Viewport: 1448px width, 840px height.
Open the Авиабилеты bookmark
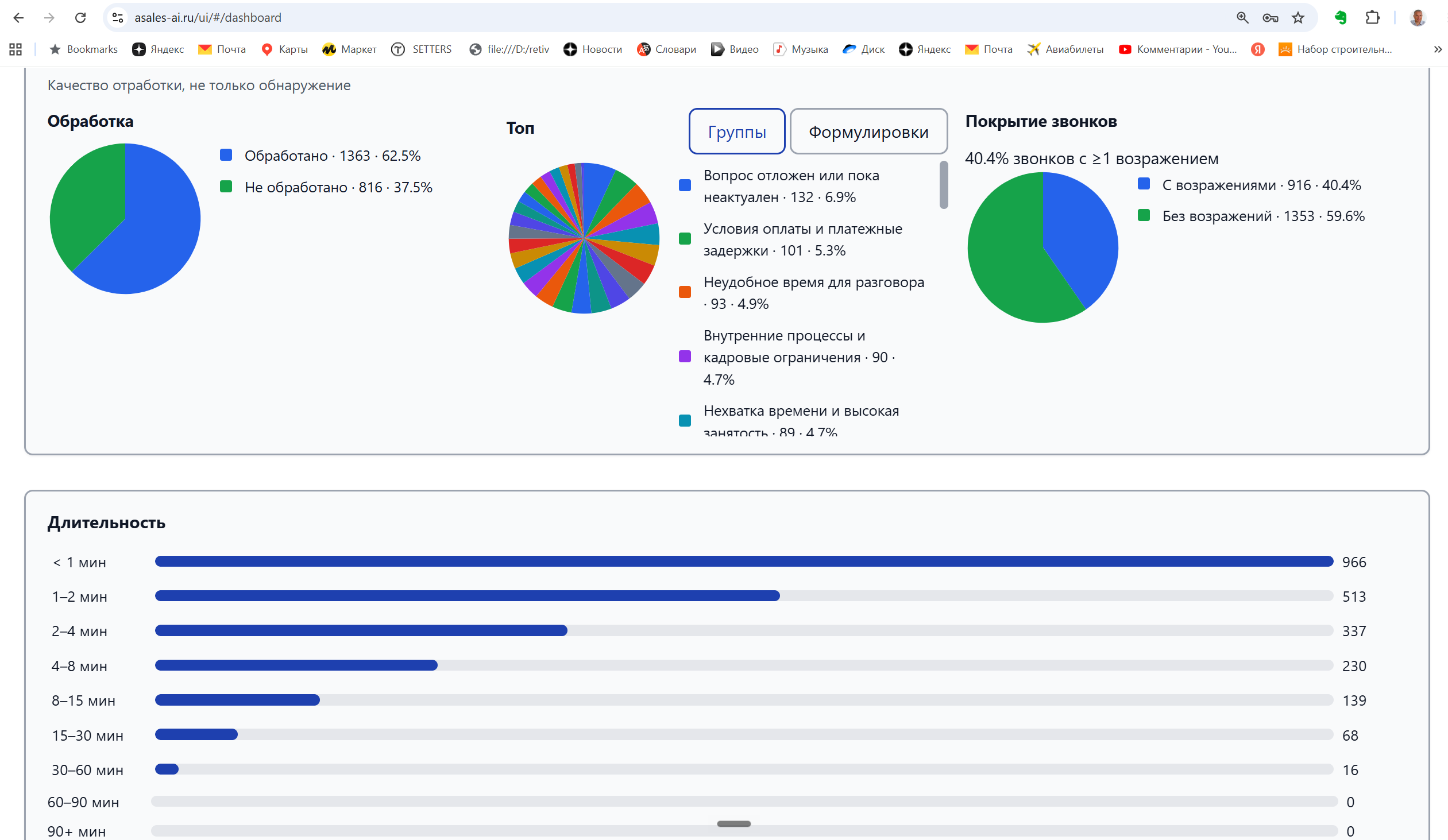(1065, 49)
